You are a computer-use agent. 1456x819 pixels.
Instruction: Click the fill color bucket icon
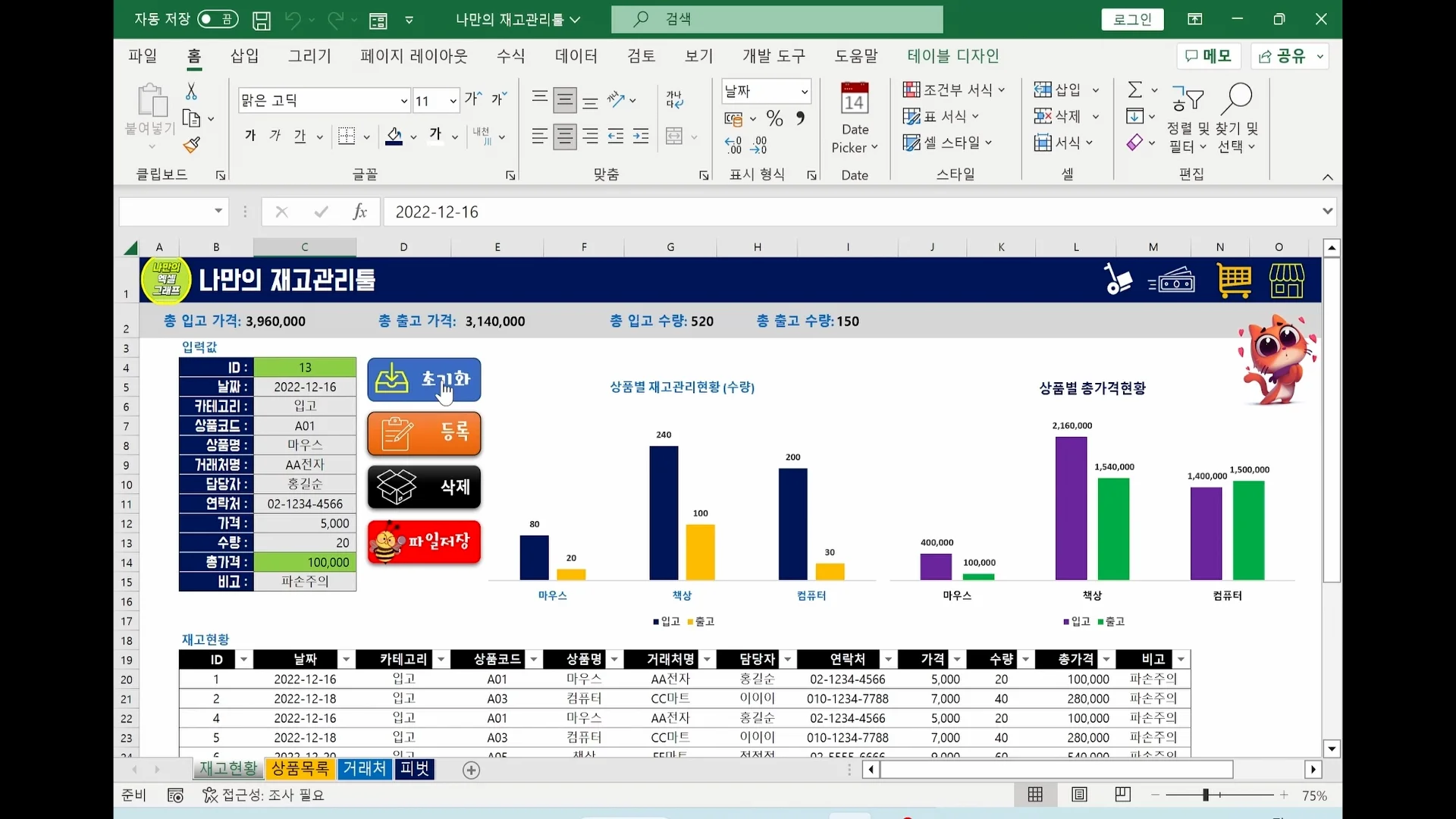click(394, 136)
